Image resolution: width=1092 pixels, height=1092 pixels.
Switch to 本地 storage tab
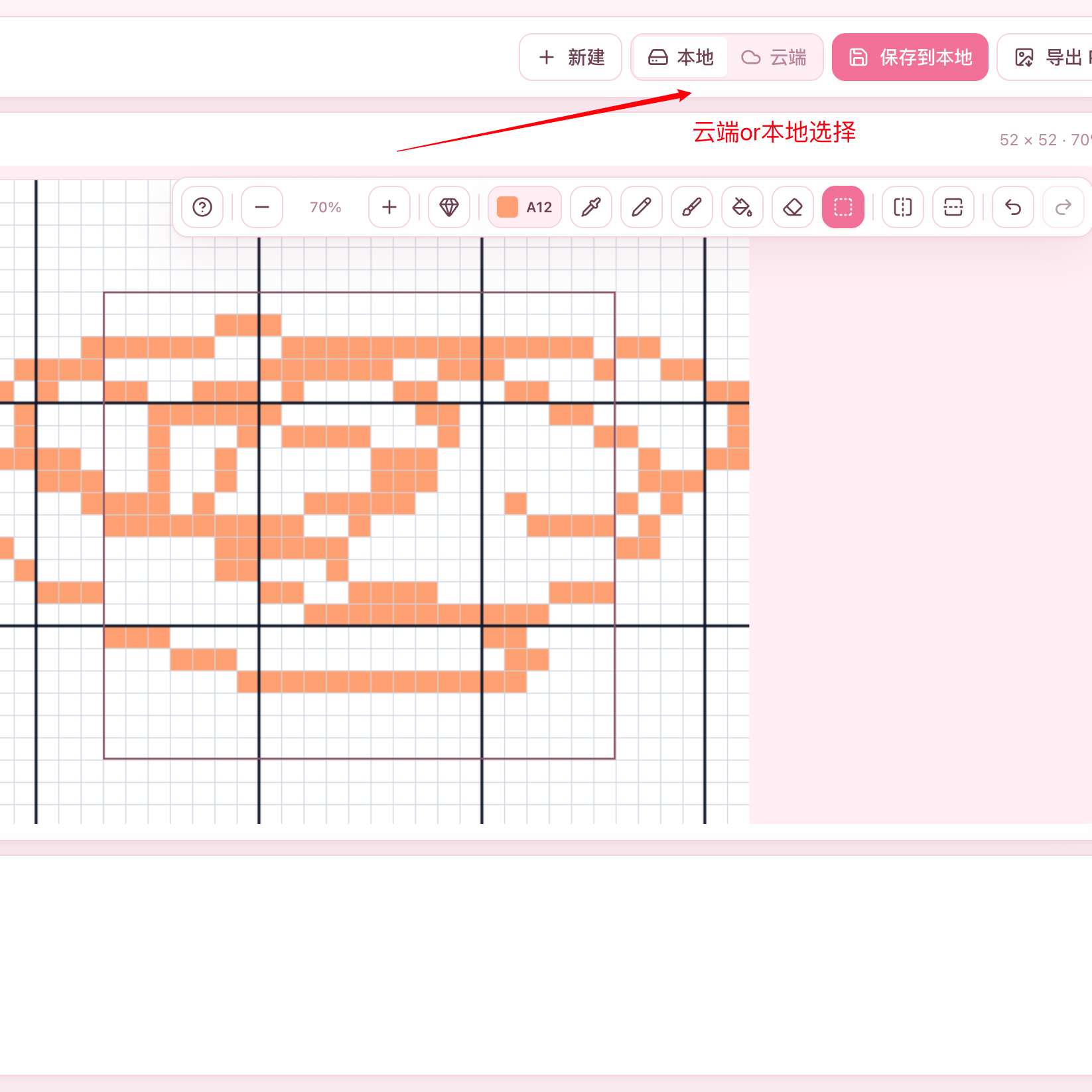(x=681, y=57)
